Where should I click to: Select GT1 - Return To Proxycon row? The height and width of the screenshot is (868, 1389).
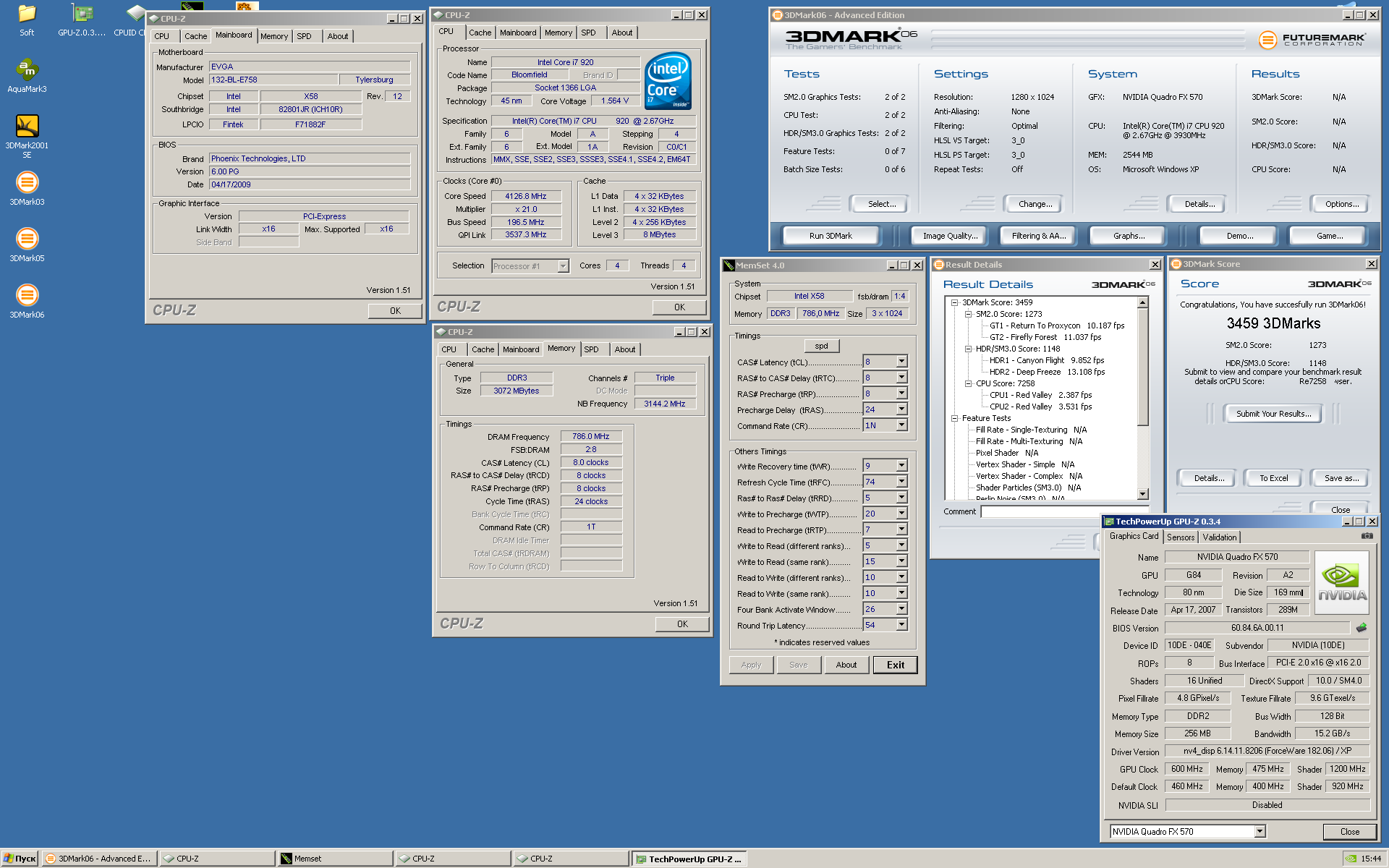1057,325
